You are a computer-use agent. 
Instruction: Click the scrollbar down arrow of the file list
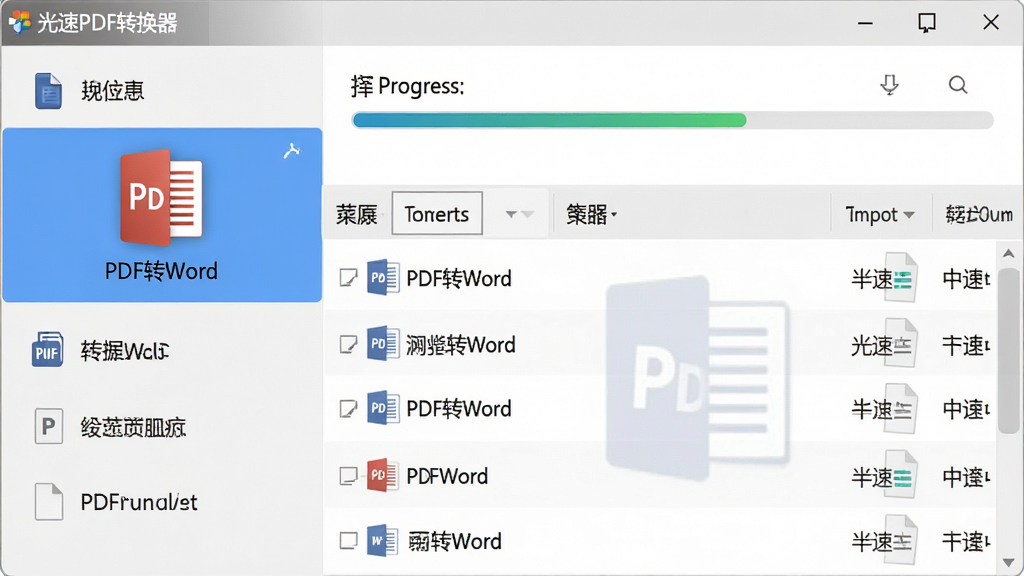tap(1008, 562)
